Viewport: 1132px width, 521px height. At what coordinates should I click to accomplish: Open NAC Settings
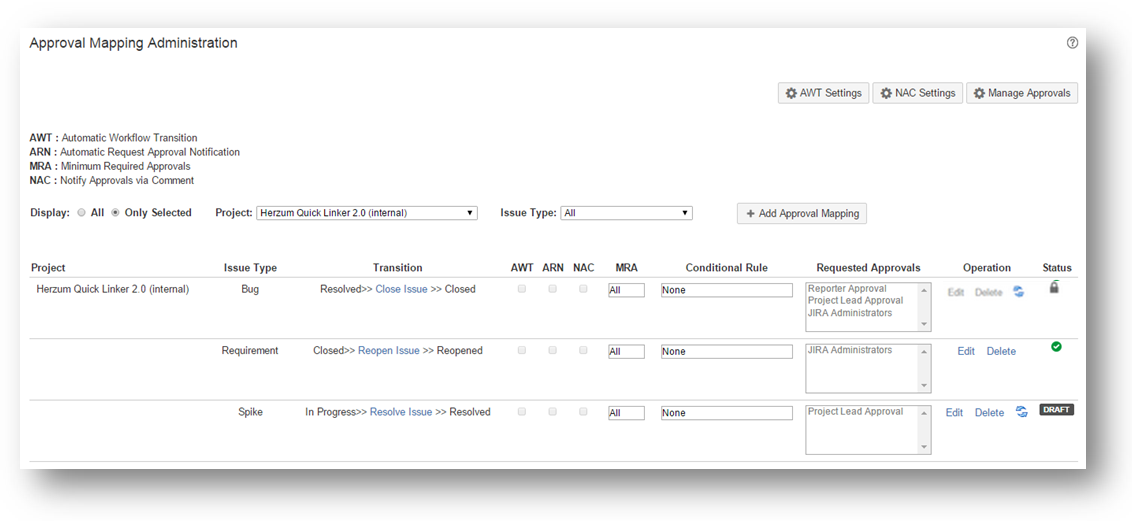pyautogui.click(x=917, y=93)
